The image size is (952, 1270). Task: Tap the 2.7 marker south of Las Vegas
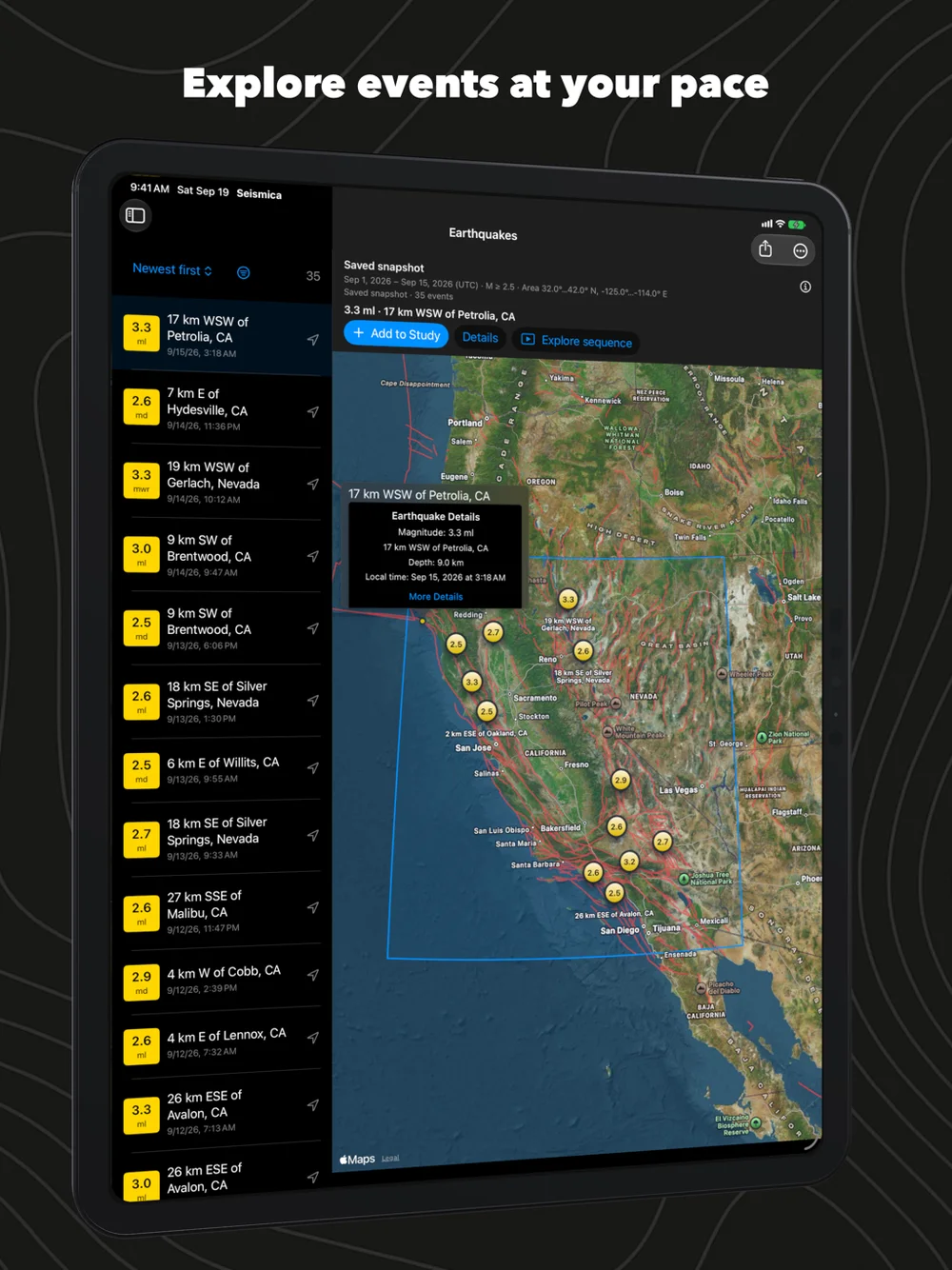663,842
